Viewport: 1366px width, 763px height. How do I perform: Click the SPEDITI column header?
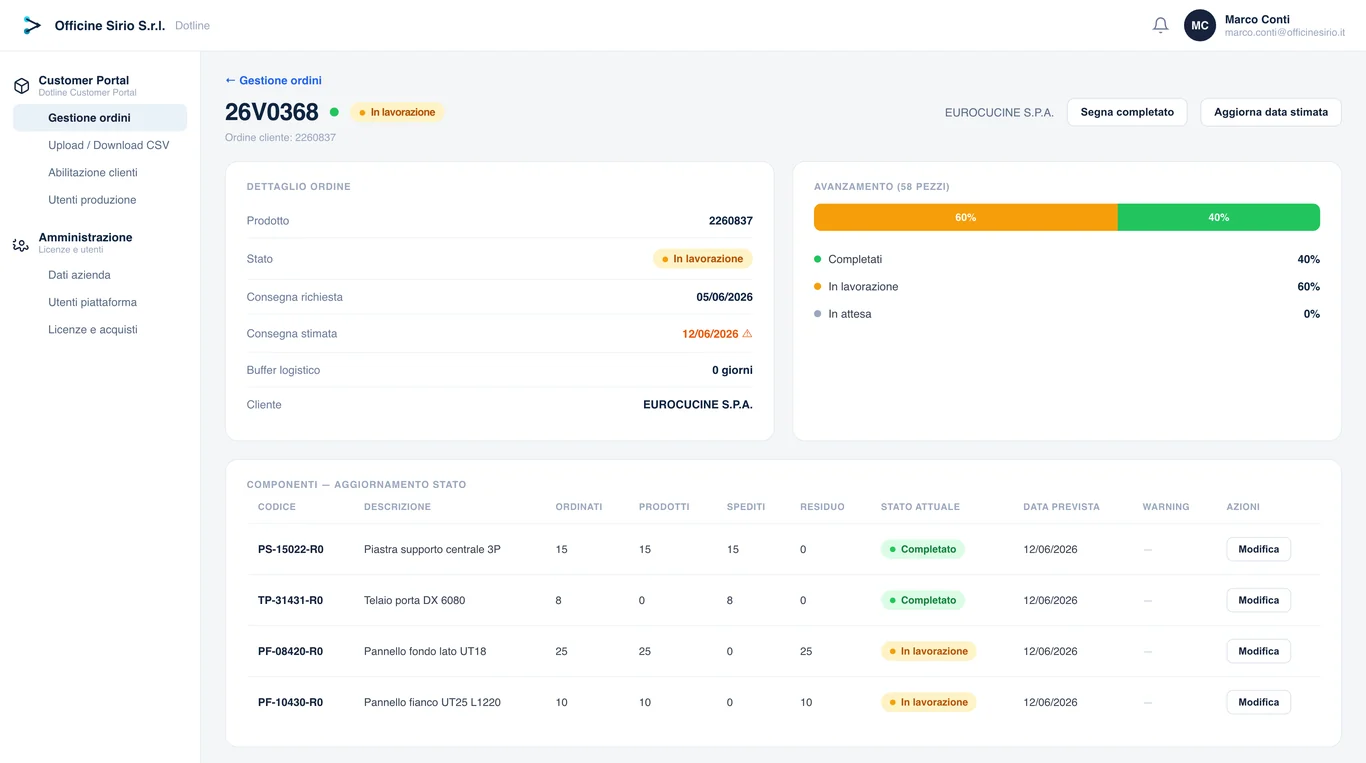point(746,507)
